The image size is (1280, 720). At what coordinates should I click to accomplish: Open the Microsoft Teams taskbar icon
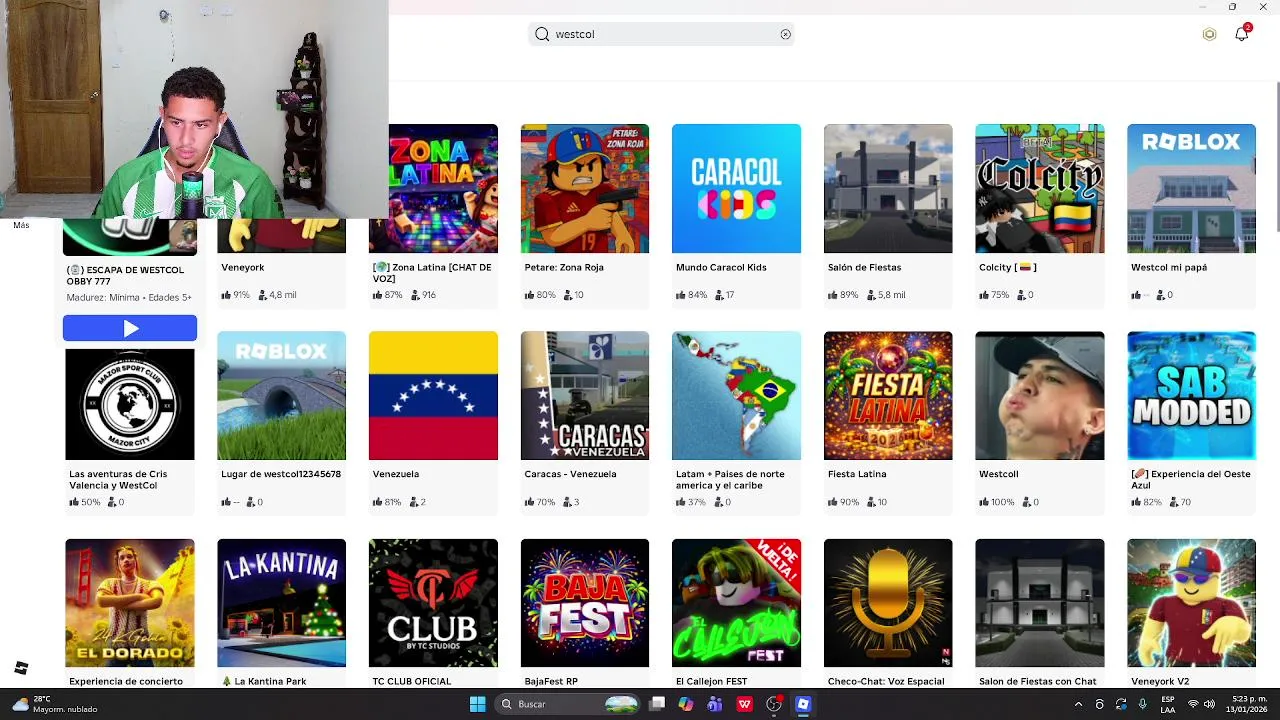tap(715, 704)
